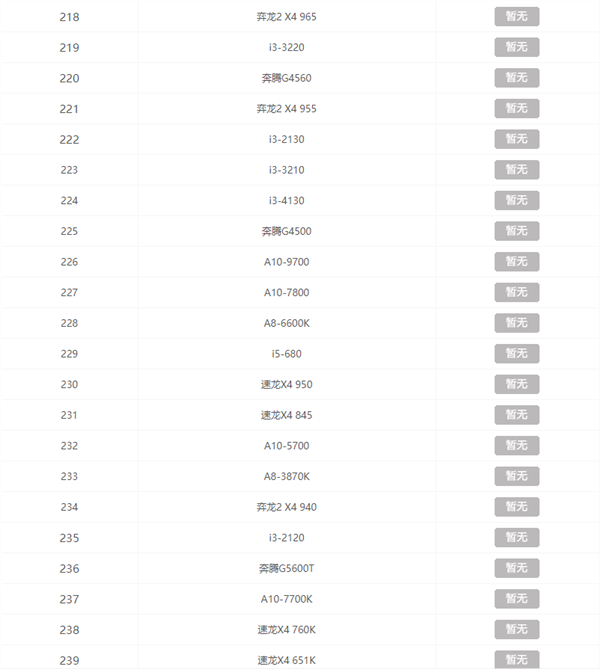Click the 暂无 button beside 奔腾G5600T

[516, 568]
